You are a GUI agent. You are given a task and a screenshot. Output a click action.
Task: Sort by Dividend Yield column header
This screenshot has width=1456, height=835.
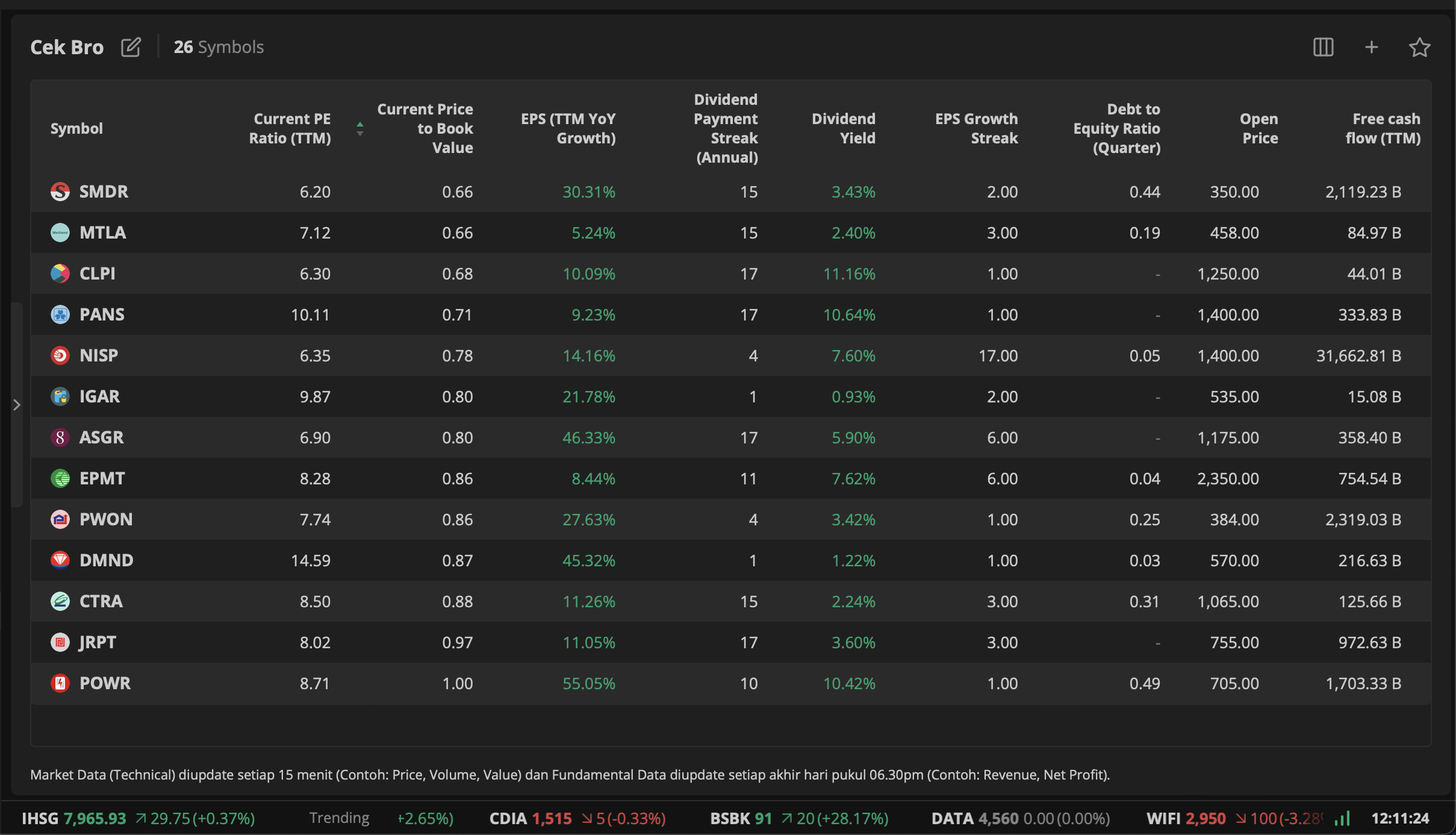[843, 128]
